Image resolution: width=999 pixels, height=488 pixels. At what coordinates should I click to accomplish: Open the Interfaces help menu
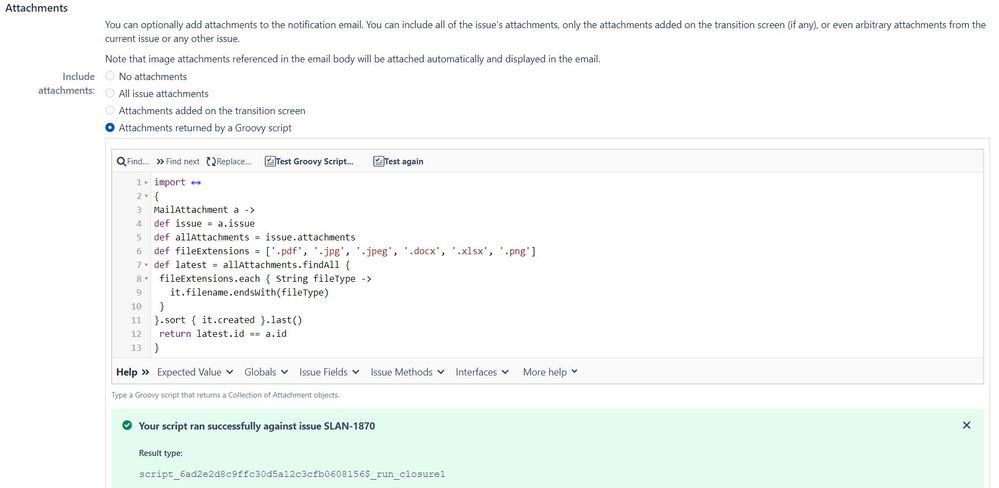482,372
